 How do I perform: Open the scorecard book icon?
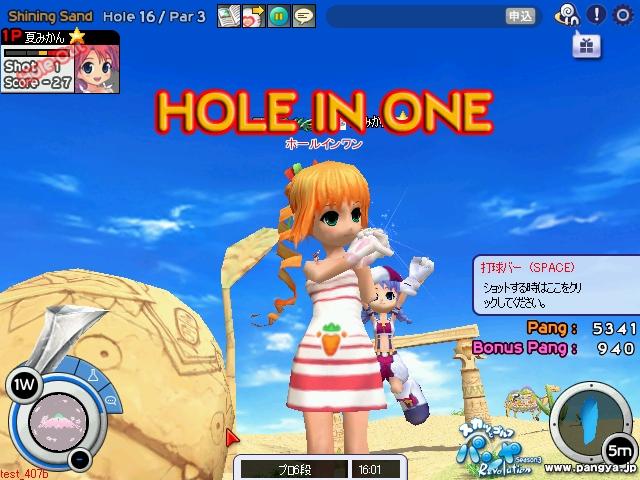tap(229, 16)
